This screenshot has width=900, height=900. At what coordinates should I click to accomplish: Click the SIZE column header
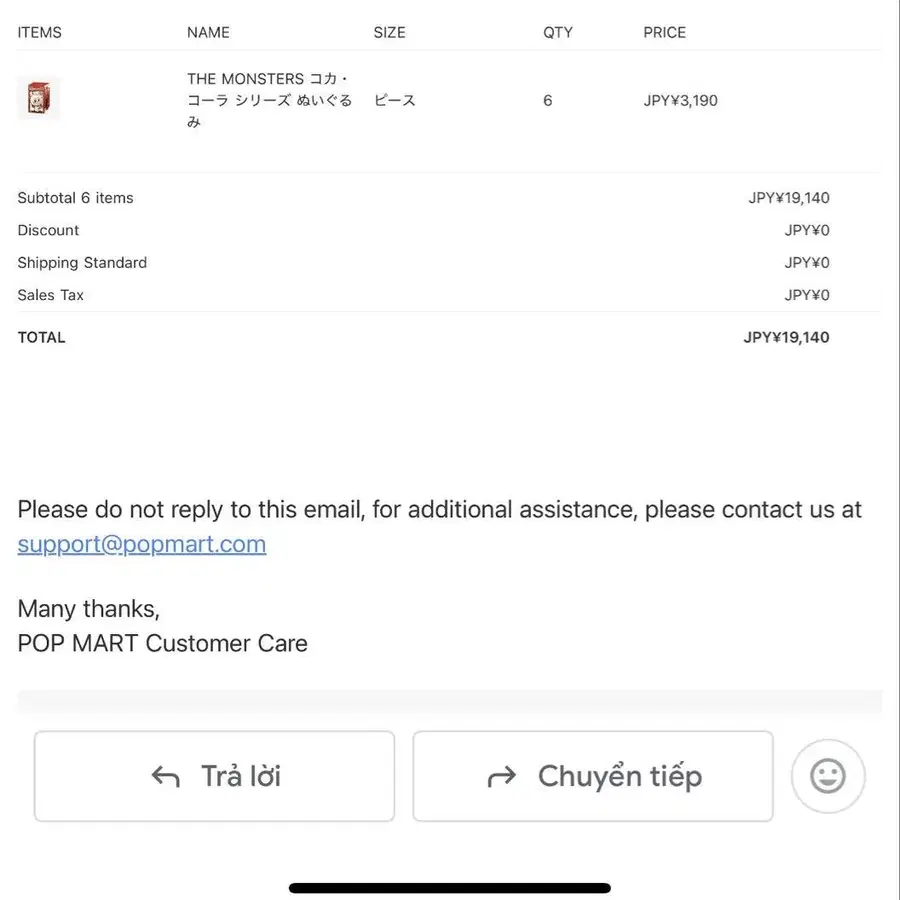[390, 32]
